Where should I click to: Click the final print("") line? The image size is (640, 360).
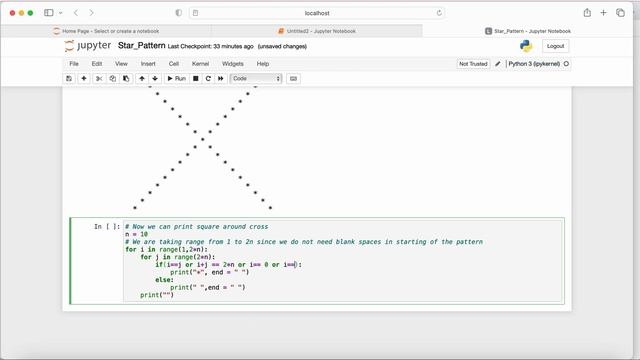[x=157, y=295]
